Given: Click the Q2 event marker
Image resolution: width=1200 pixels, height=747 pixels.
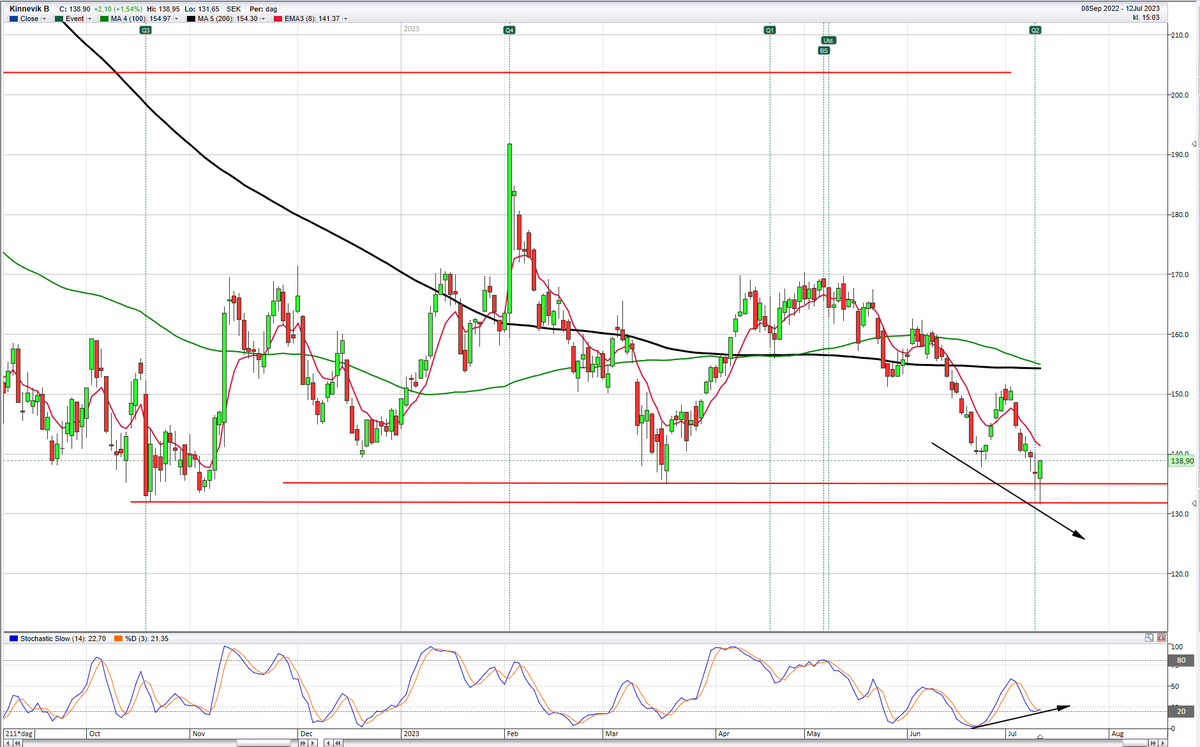Looking at the screenshot, I should pos(1035,31).
